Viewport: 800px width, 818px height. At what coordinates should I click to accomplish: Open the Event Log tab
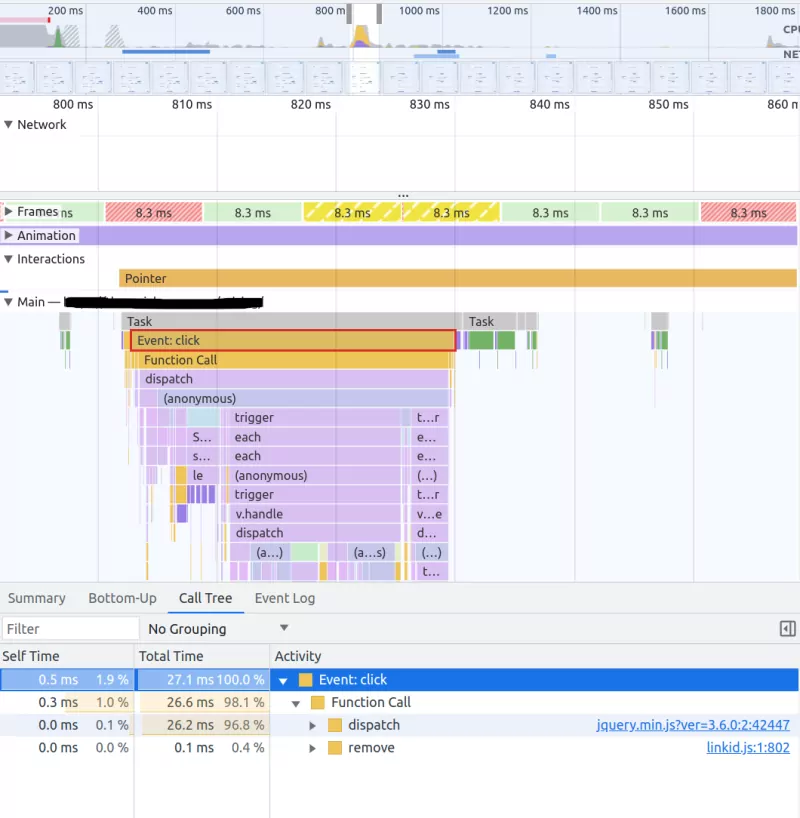pyautogui.click(x=286, y=598)
